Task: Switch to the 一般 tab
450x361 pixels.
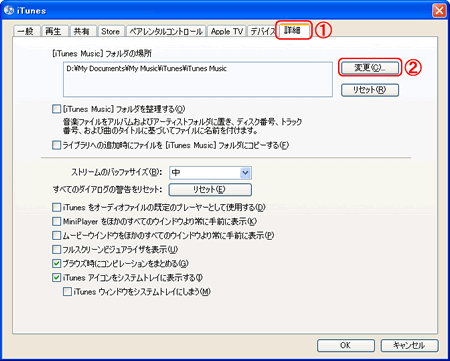Action: 26,31
